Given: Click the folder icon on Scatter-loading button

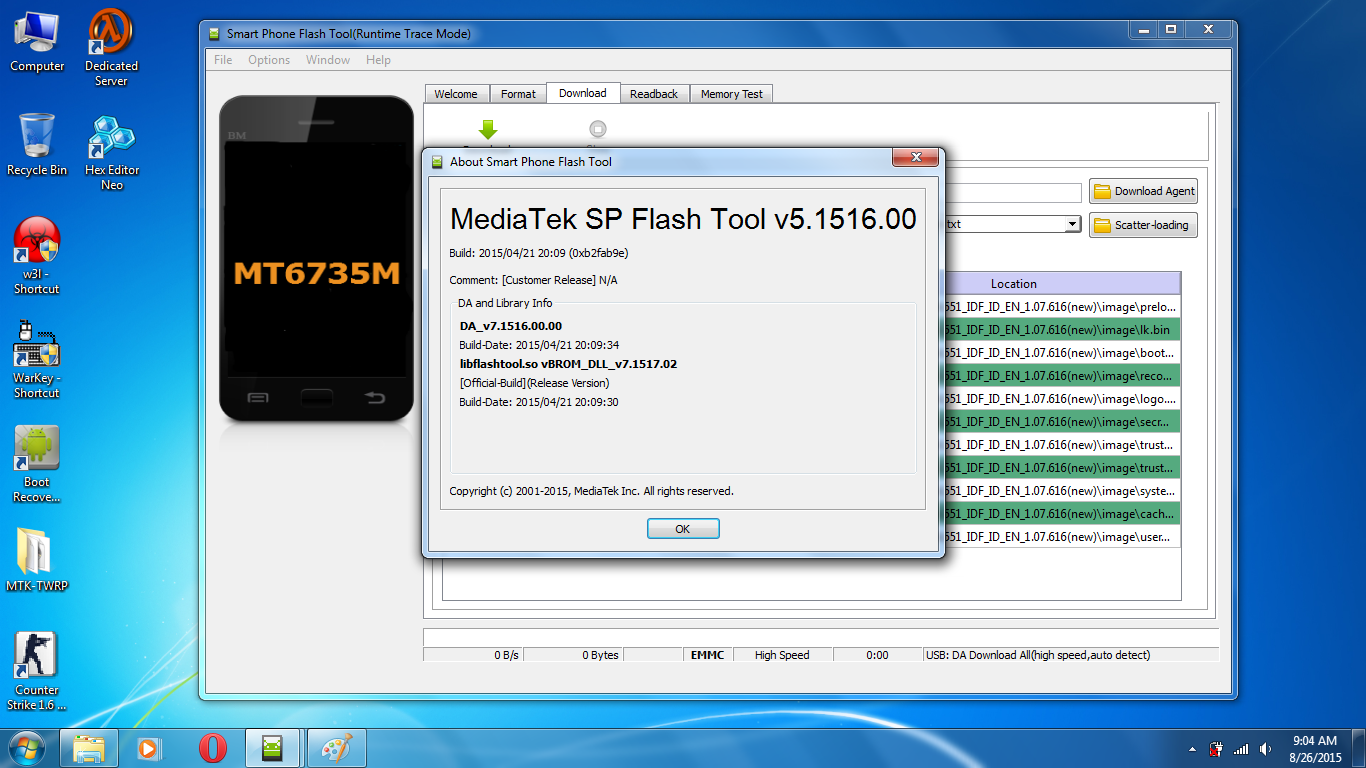Looking at the screenshot, I should coord(1103,225).
